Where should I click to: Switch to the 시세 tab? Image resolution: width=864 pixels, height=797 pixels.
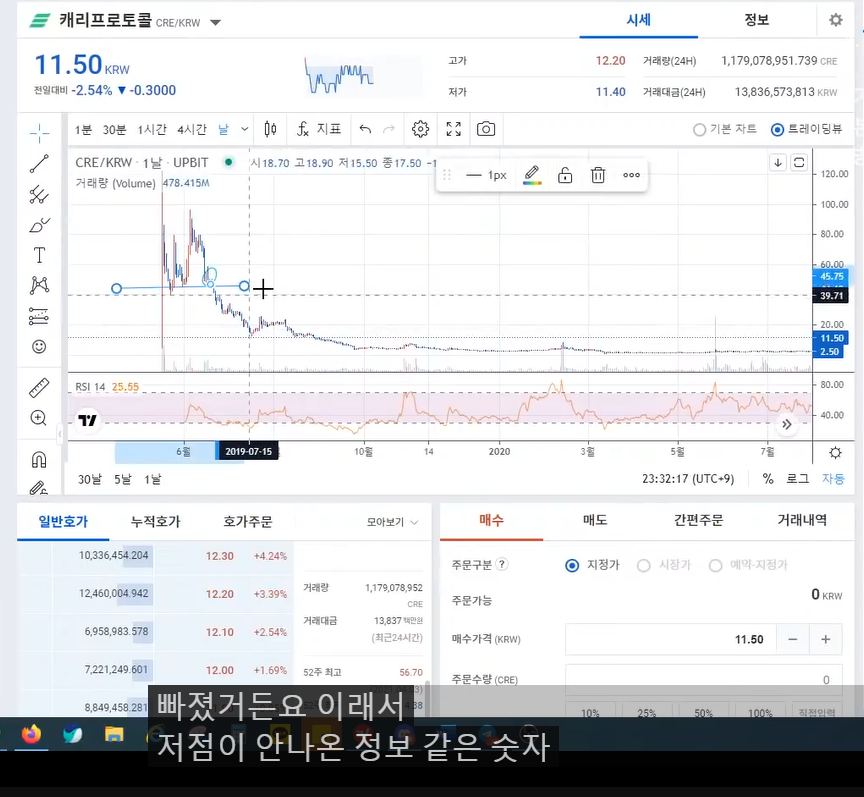(639, 20)
